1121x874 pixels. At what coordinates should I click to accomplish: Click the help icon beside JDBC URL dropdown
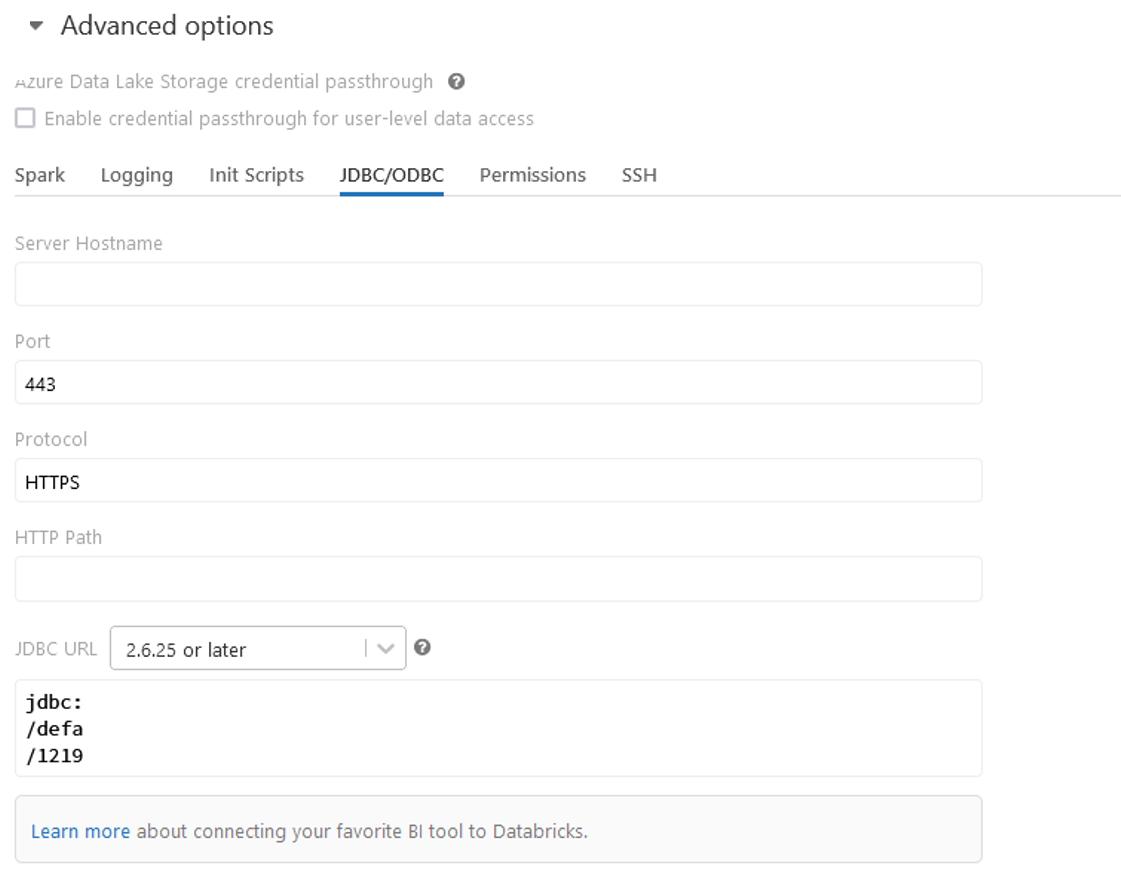point(422,648)
